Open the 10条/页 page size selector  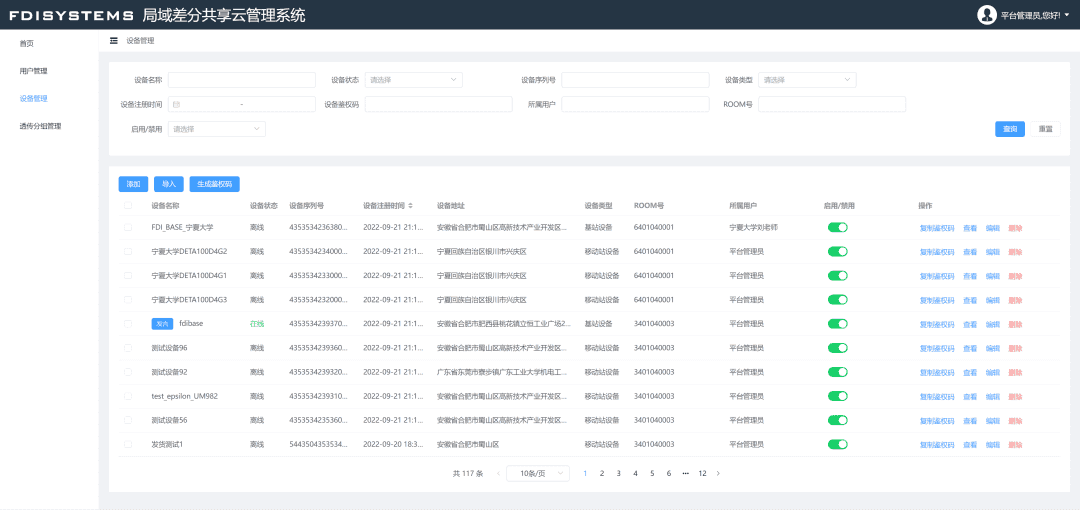(x=537, y=473)
